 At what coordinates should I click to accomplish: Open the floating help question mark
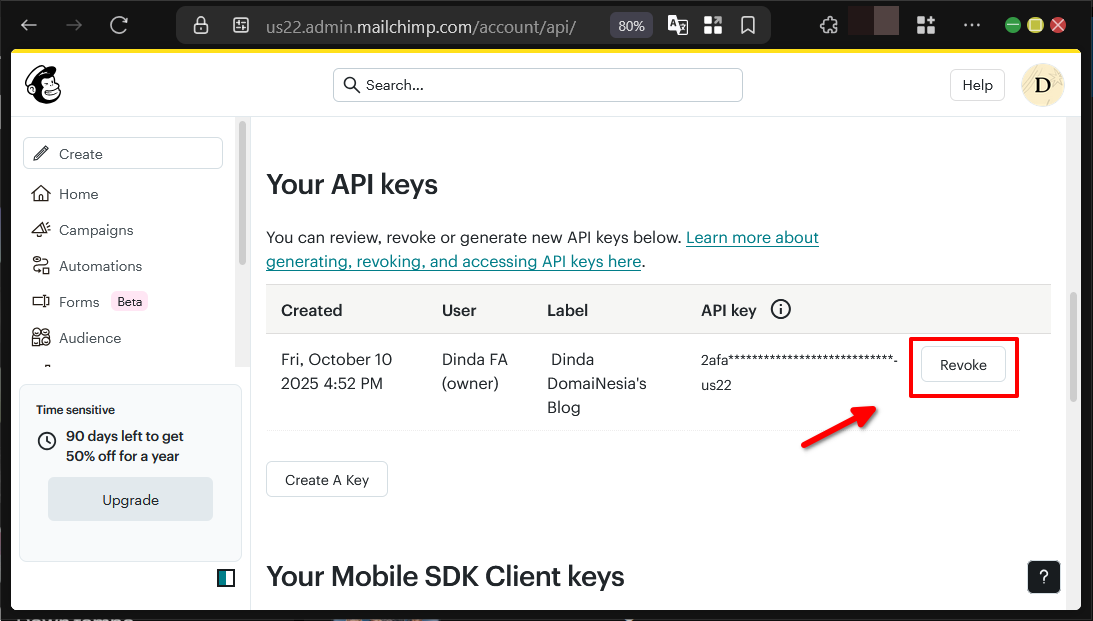click(1043, 577)
